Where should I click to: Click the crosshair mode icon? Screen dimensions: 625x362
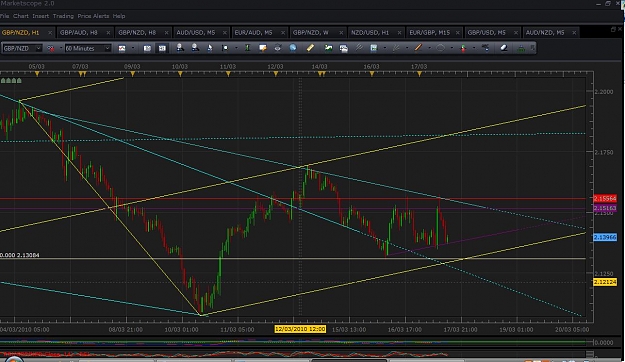coord(225,48)
